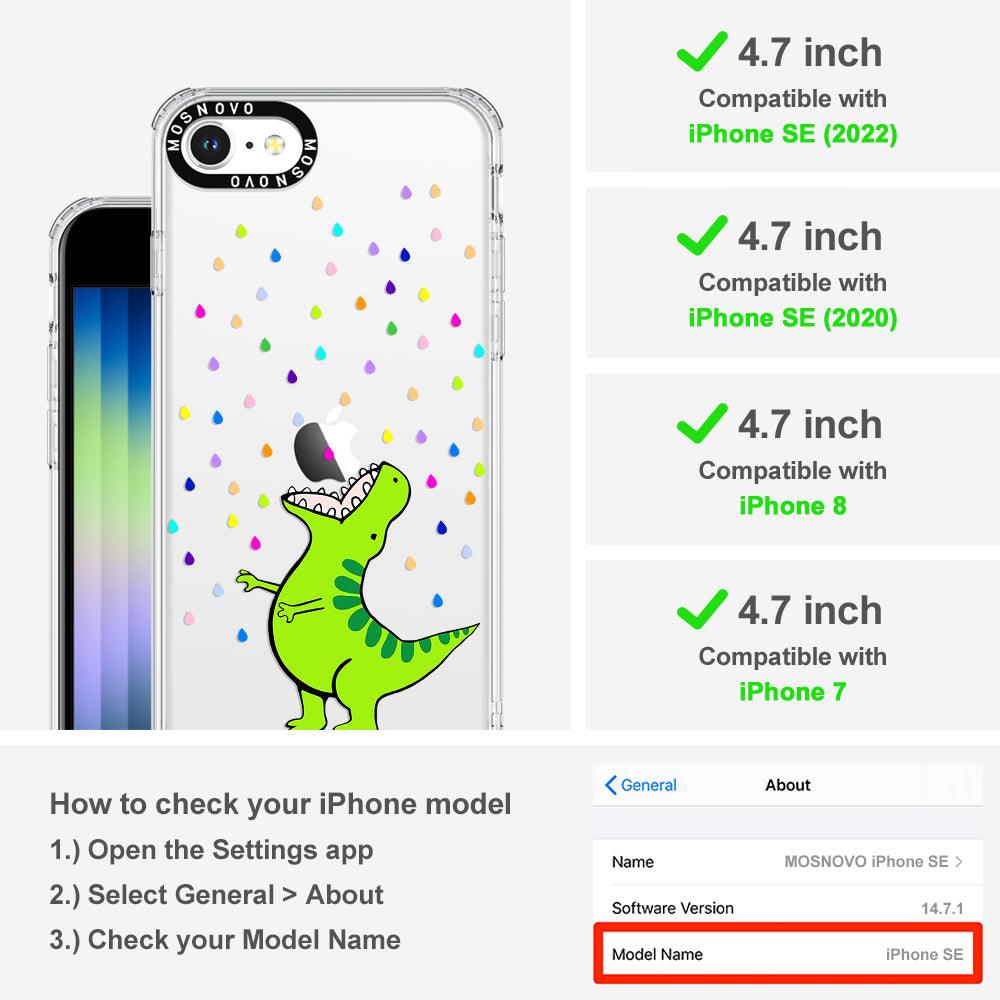Image resolution: width=1000 pixels, height=1000 pixels.
Task: Click the green checkmark beside iPhone 7
Action: [702, 609]
